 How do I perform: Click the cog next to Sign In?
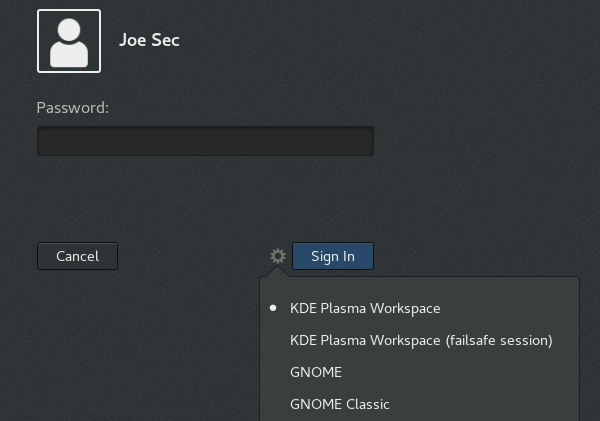(278, 256)
